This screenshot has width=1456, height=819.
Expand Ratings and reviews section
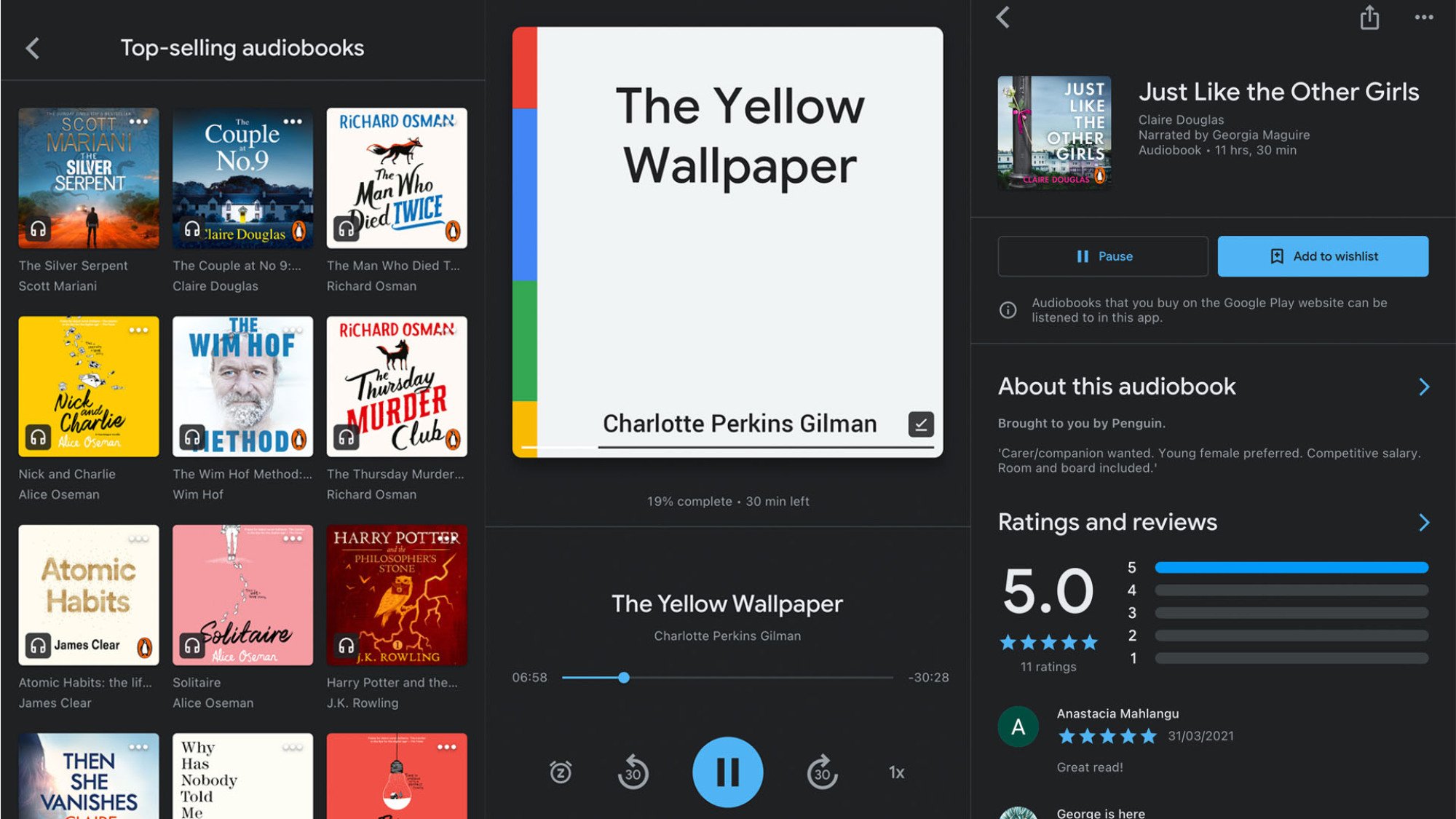point(1424,522)
